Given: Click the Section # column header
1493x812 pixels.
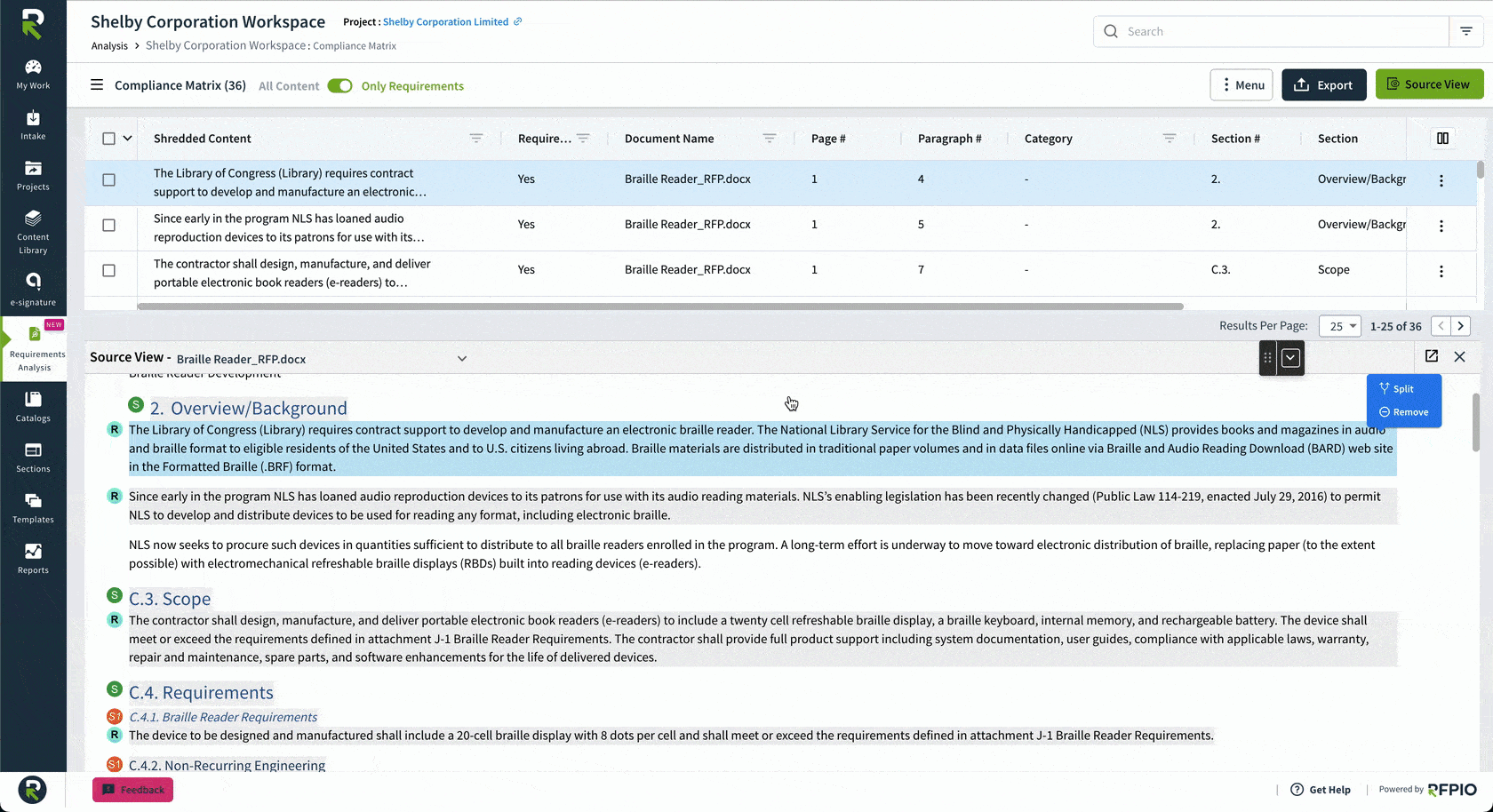Looking at the screenshot, I should click(x=1235, y=139).
